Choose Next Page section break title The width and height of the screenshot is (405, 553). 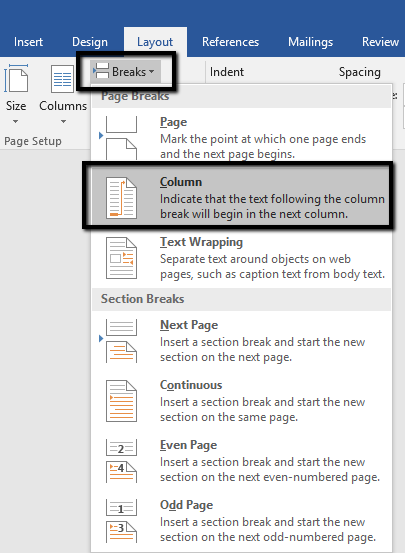tap(189, 325)
